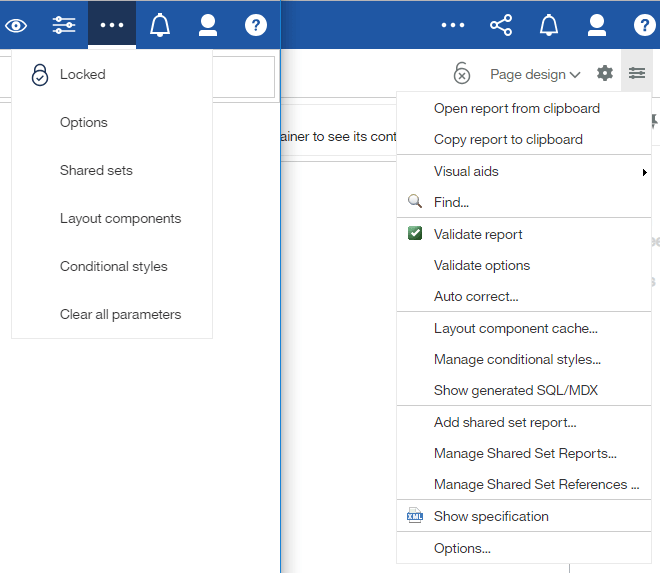Open help question mark in left header

coord(256,25)
